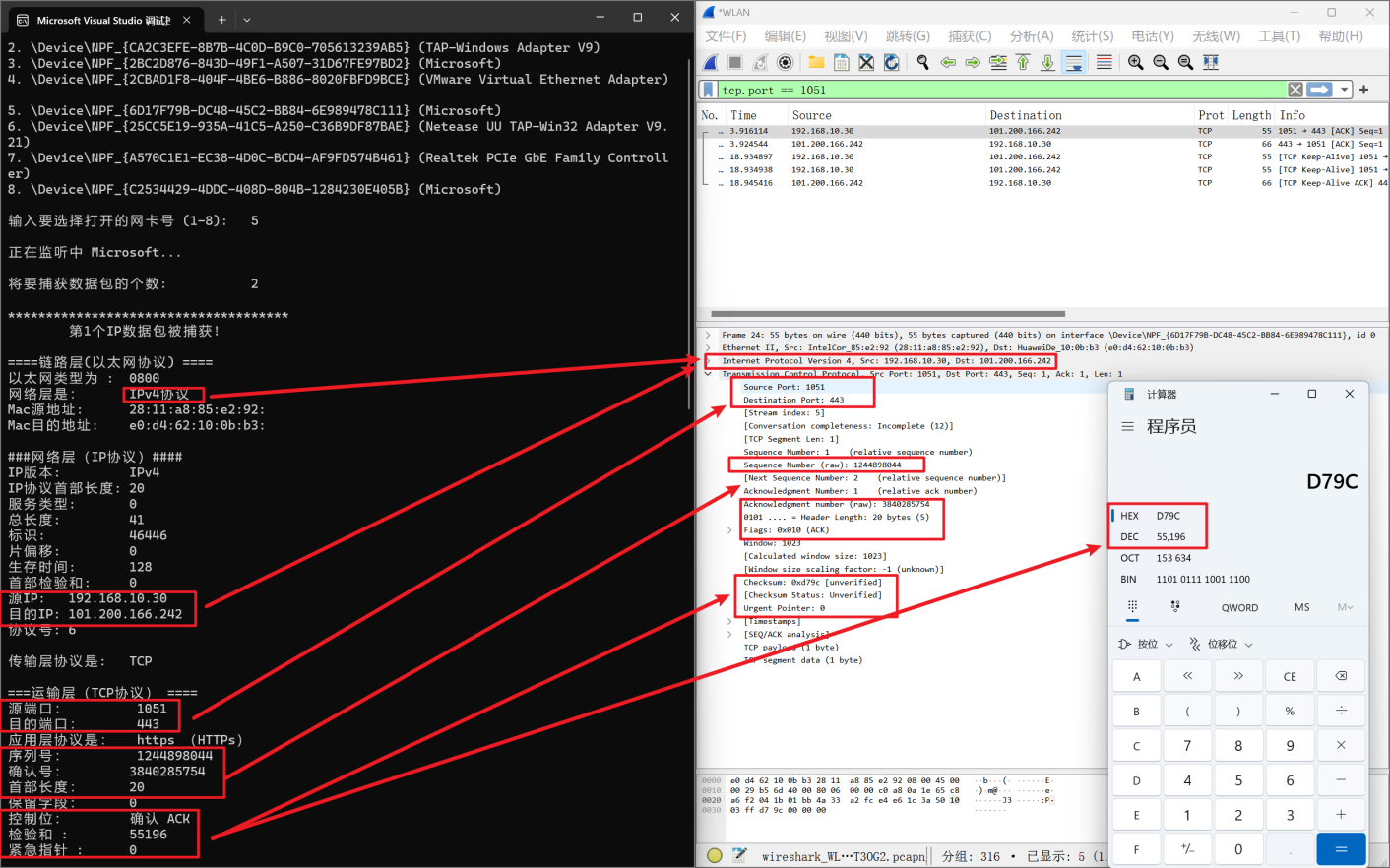This screenshot has width=1390, height=868.
Task: Expand the Frame 24 tree node
Action: click(x=707, y=335)
